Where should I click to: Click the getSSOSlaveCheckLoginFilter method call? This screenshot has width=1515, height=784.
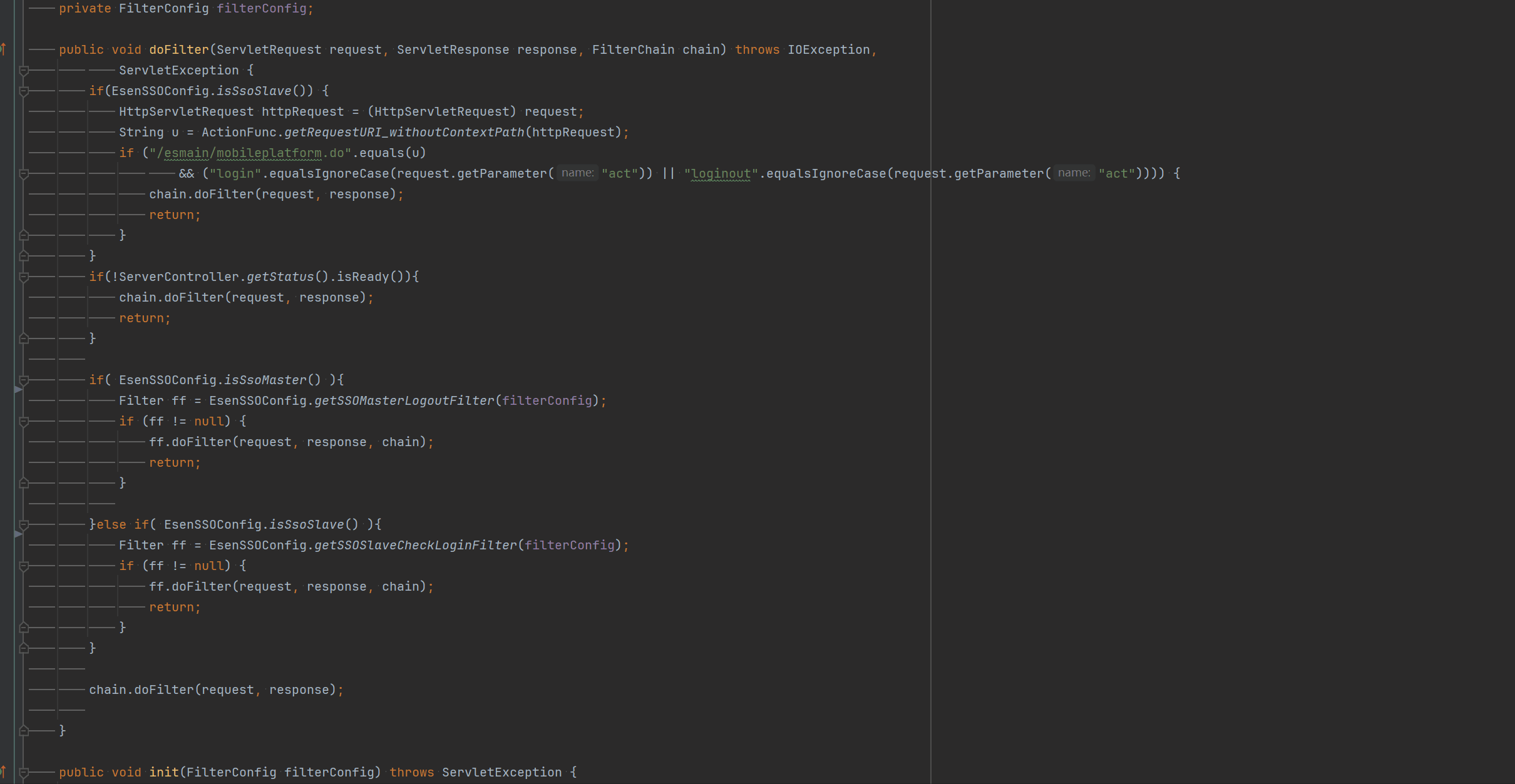[415, 545]
